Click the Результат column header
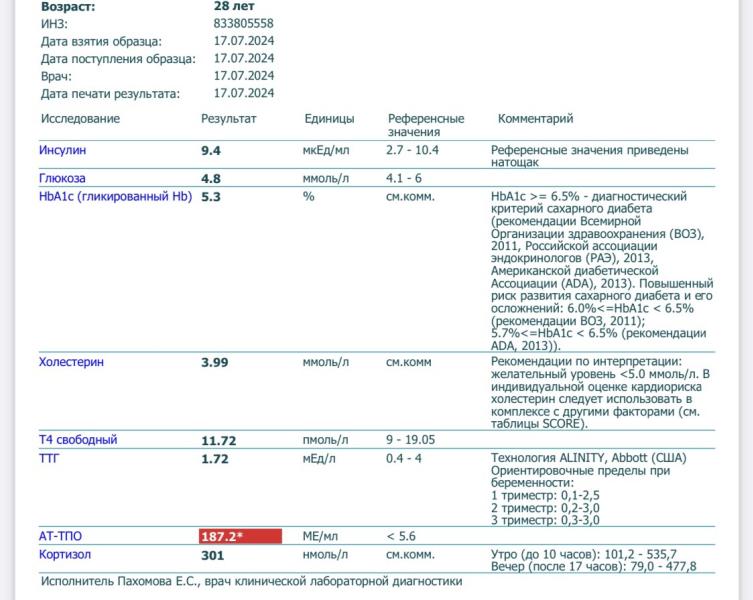Viewport: 753px width, 600px height. tap(229, 119)
